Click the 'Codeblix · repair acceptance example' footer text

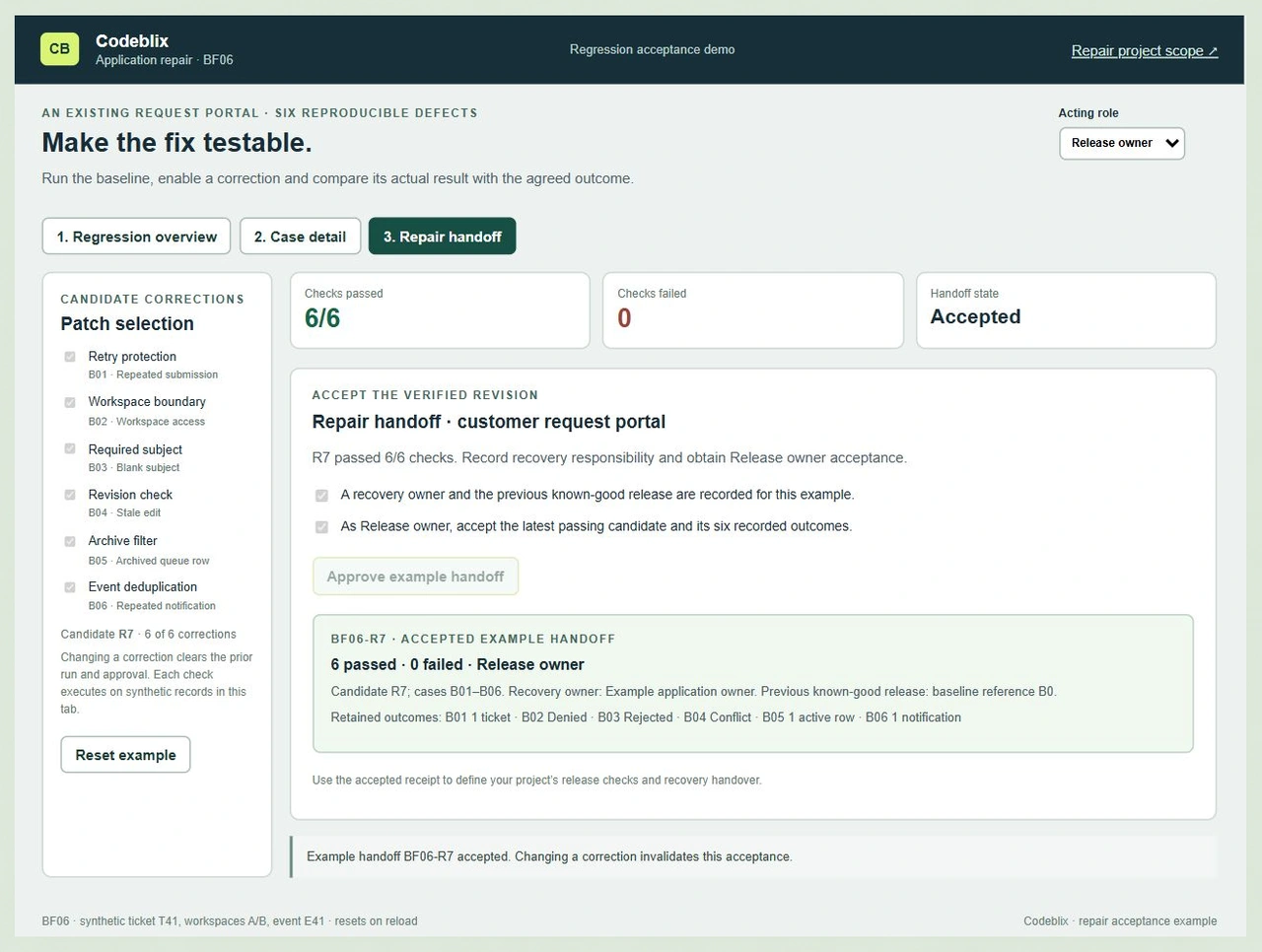pos(1120,921)
